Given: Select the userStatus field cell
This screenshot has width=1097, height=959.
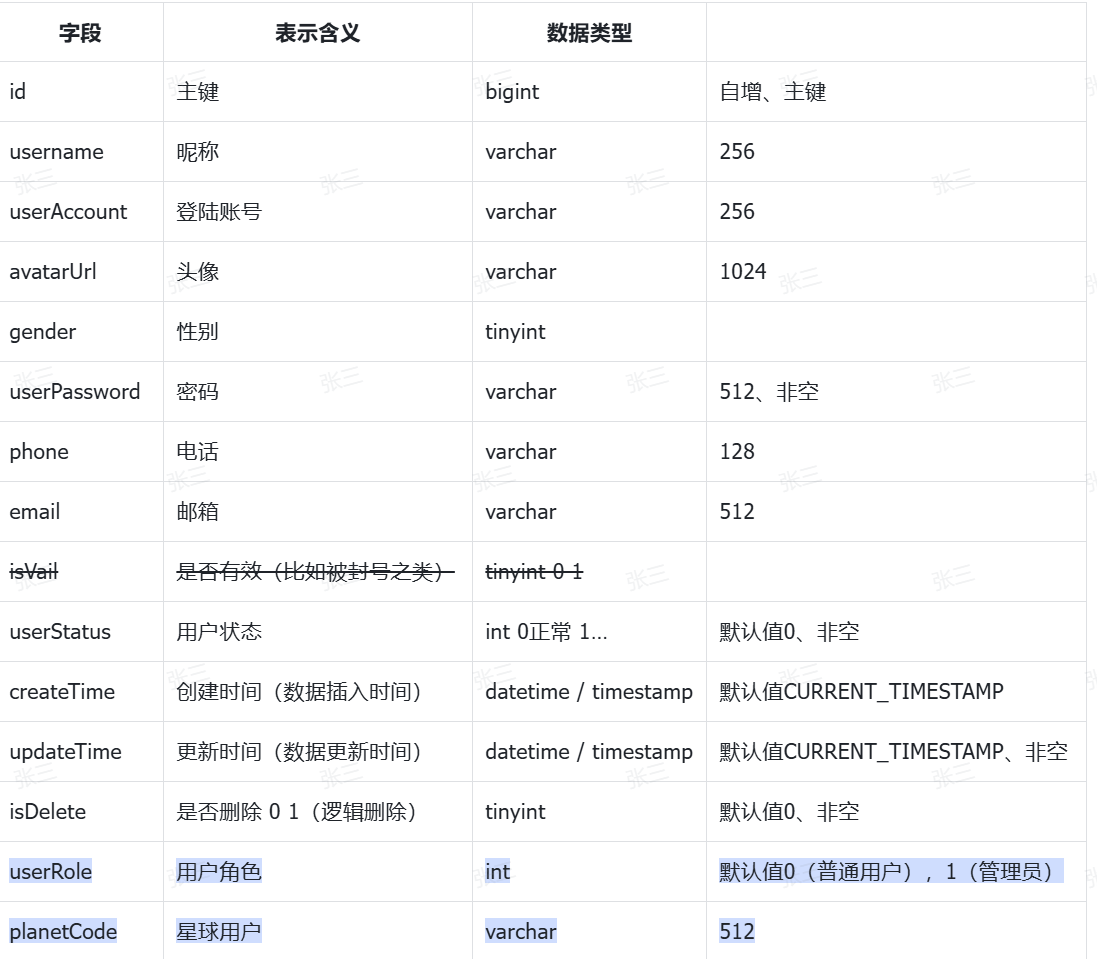Looking at the screenshot, I should tap(60, 632).
